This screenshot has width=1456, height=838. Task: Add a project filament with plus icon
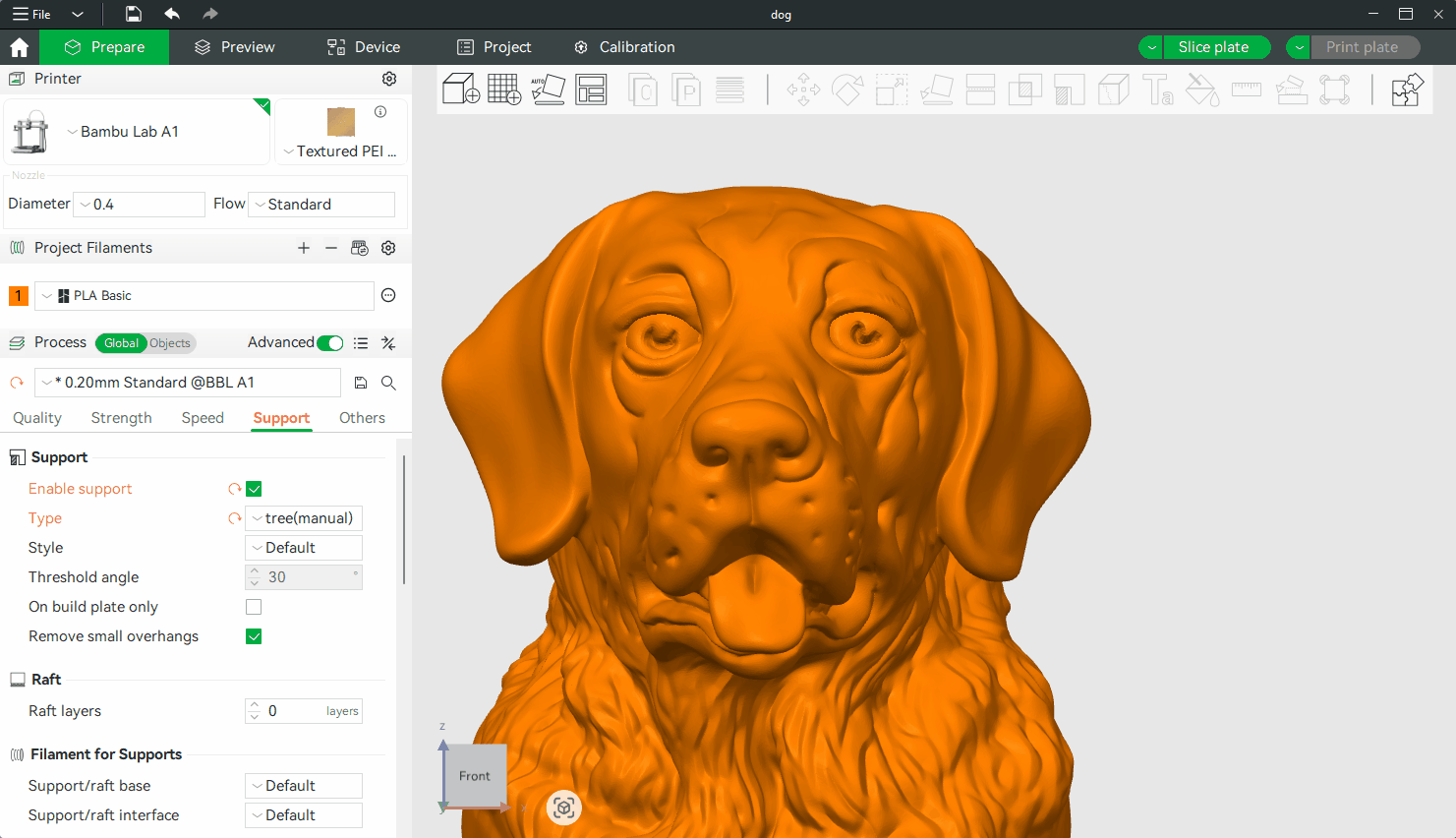pos(304,248)
